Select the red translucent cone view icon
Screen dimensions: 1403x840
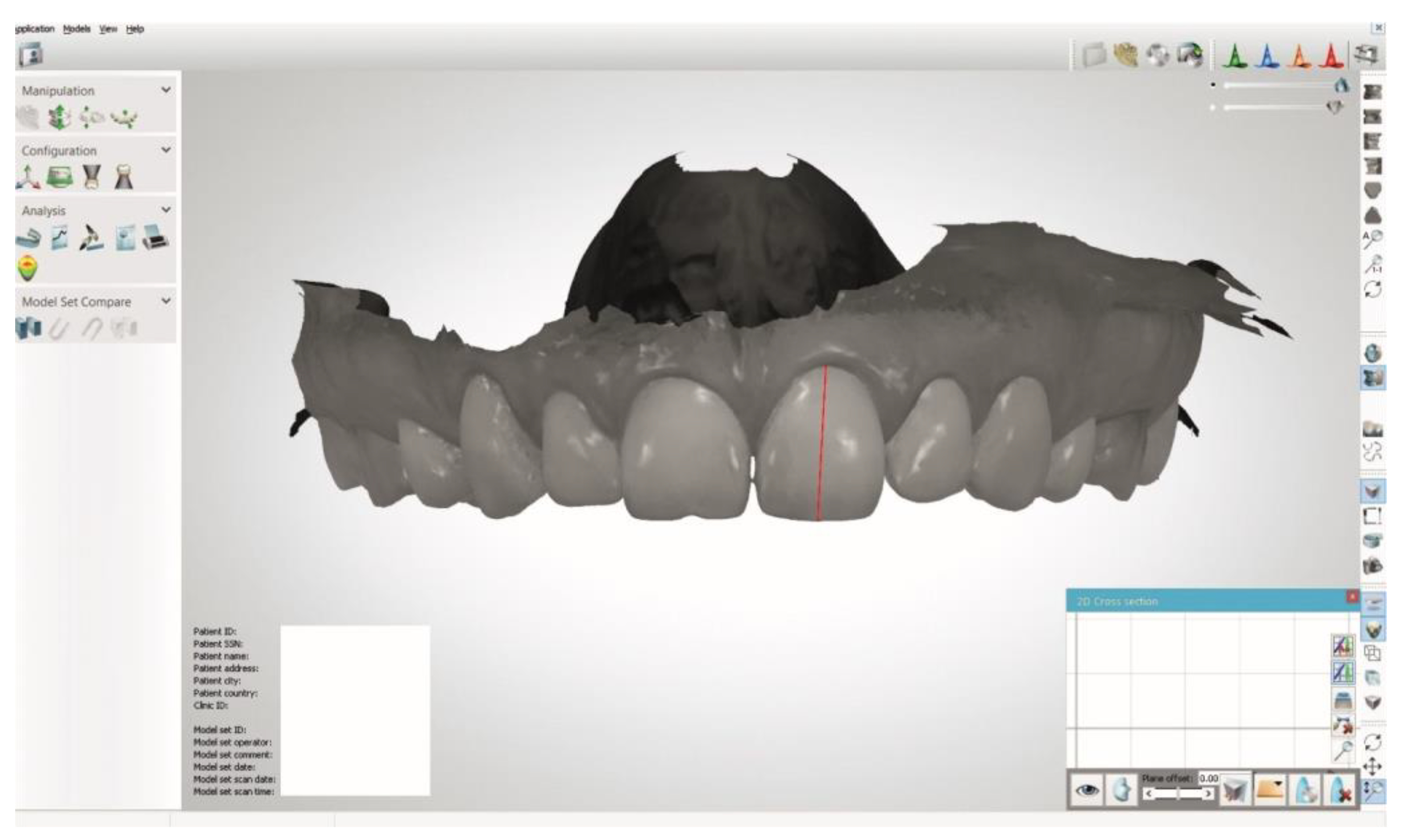click(1331, 57)
